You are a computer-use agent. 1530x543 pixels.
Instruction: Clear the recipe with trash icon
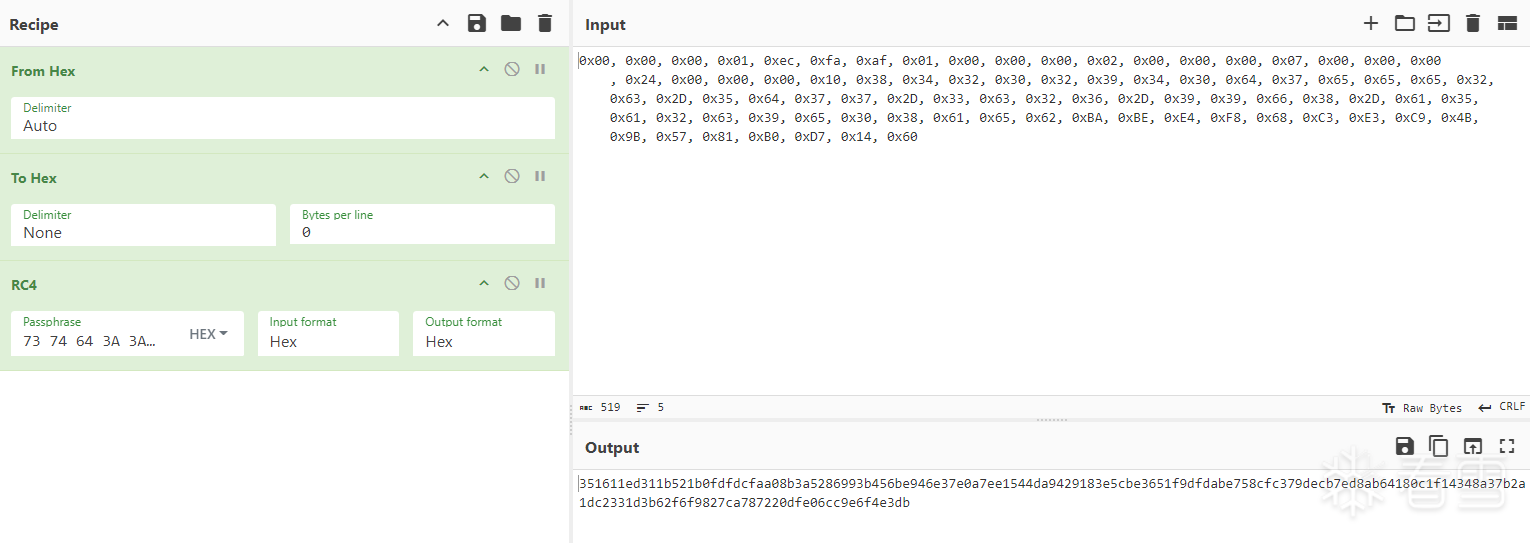pos(545,24)
